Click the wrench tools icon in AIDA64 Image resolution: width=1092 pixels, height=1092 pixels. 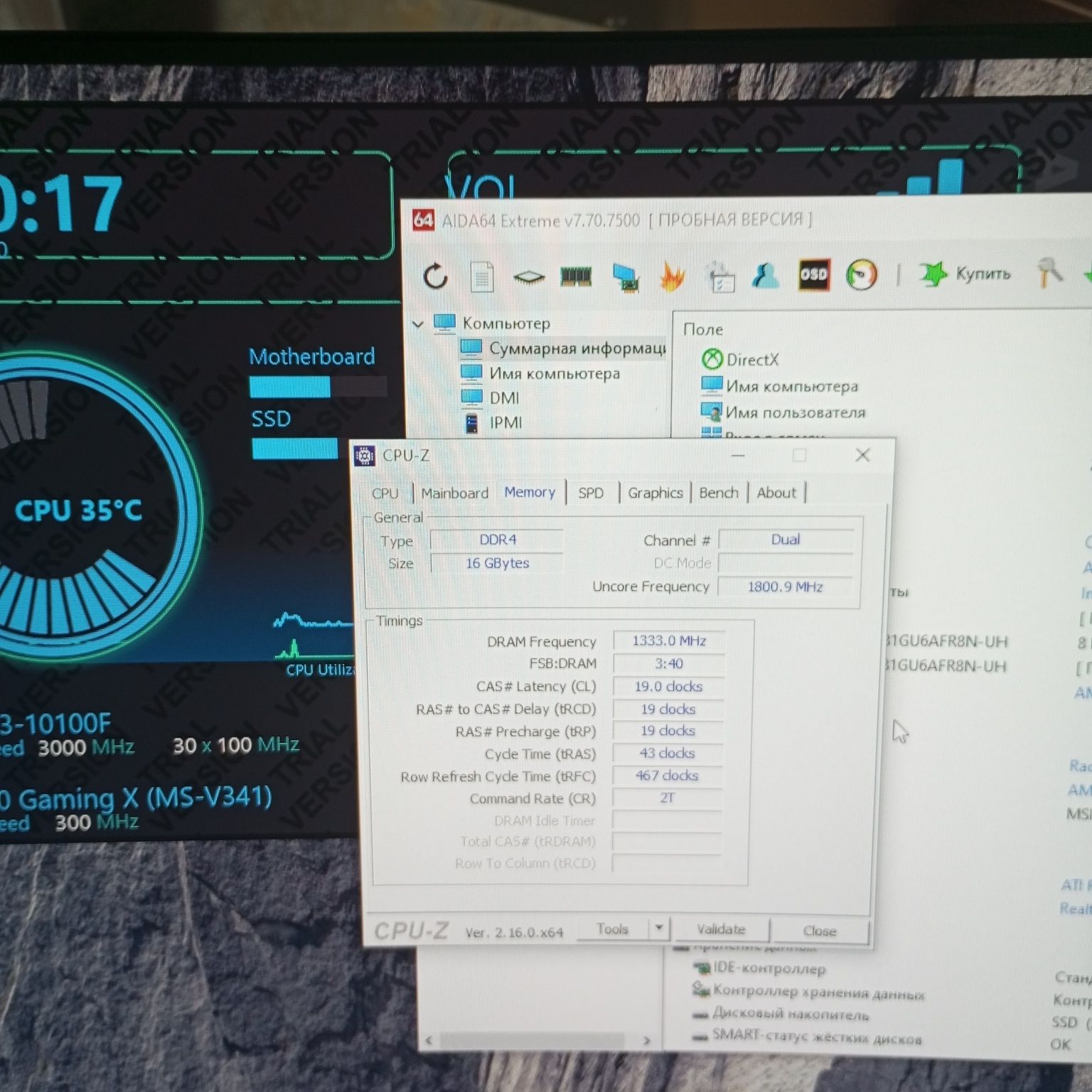[x=1049, y=272]
